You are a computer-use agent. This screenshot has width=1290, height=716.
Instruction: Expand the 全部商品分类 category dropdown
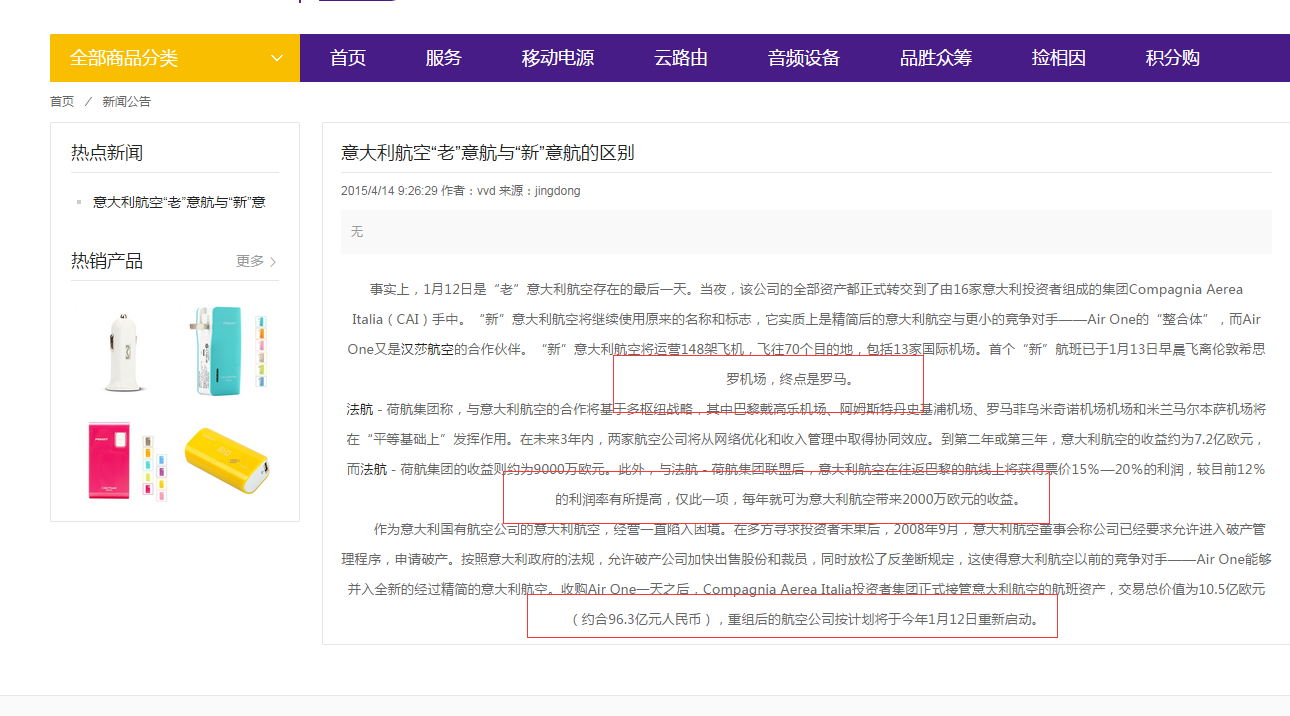point(124,58)
